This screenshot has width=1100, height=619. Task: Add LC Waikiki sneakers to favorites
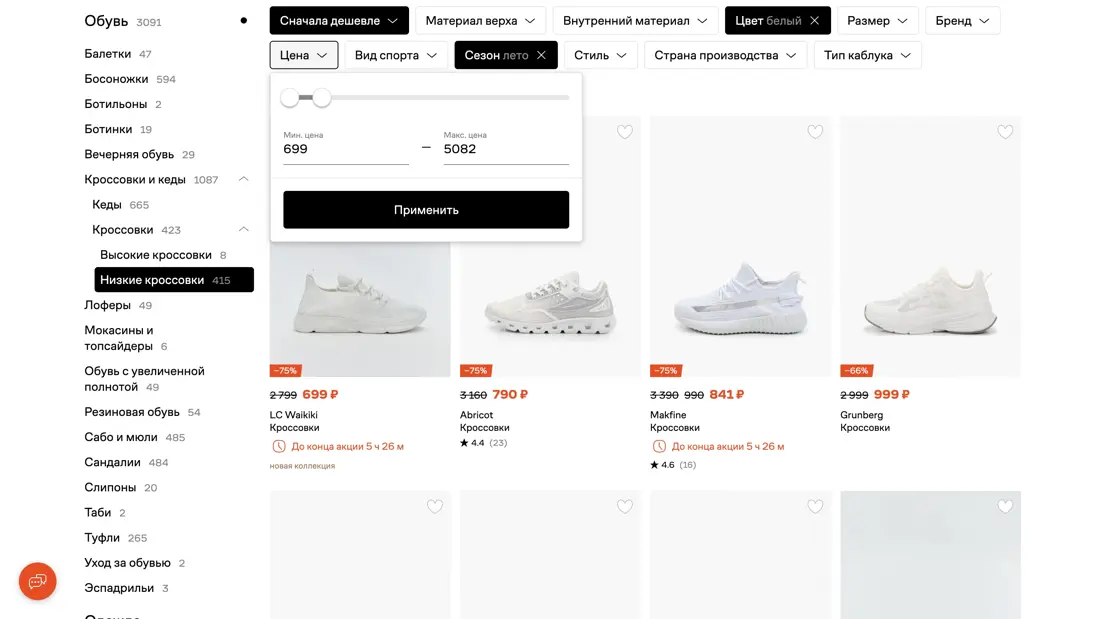(x=435, y=132)
